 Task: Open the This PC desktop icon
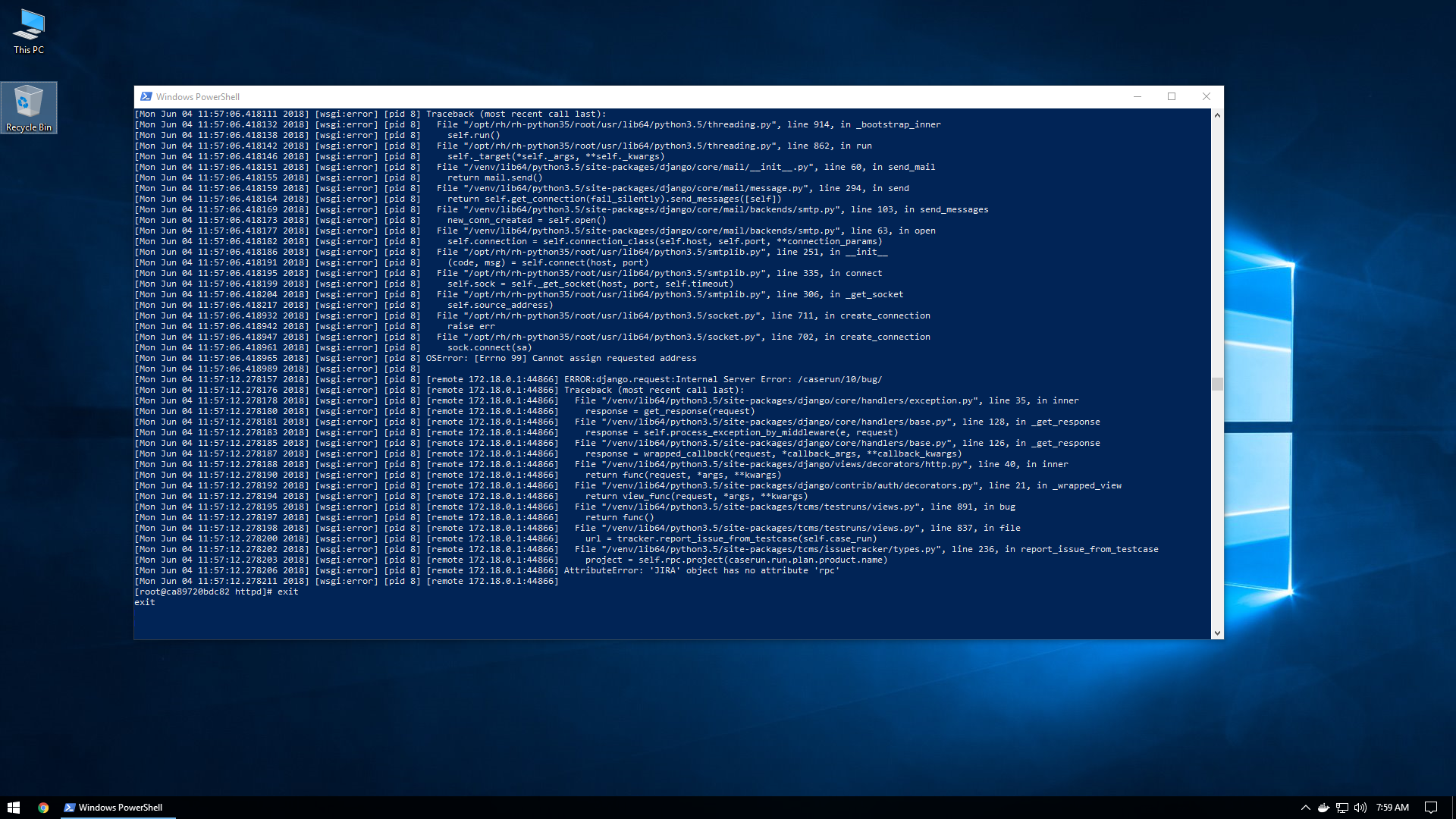click(29, 32)
